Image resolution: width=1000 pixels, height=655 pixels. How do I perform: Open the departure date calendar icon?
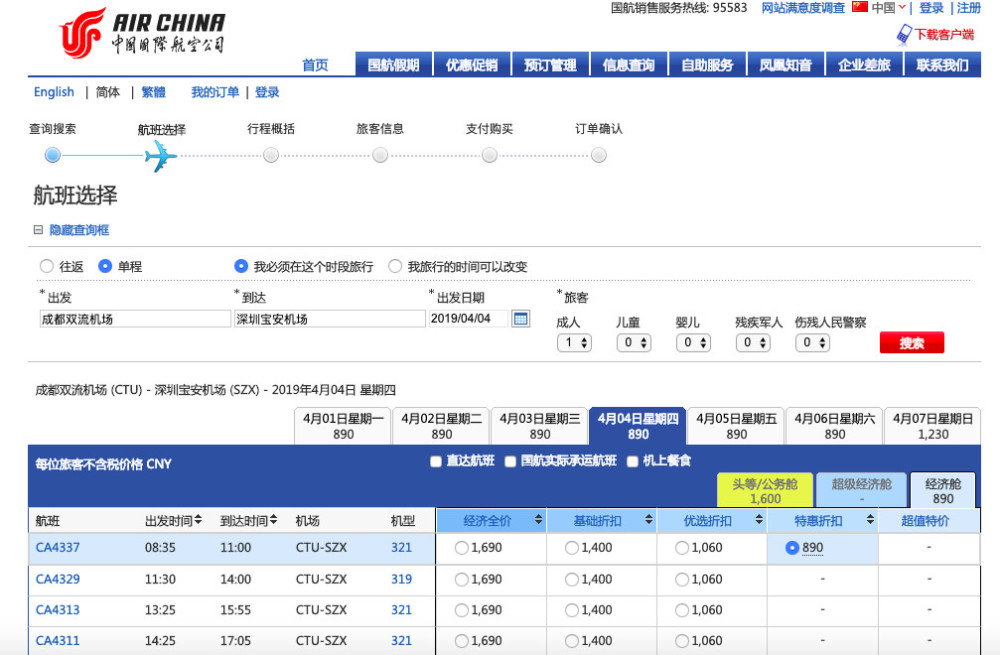(x=521, y=318)
